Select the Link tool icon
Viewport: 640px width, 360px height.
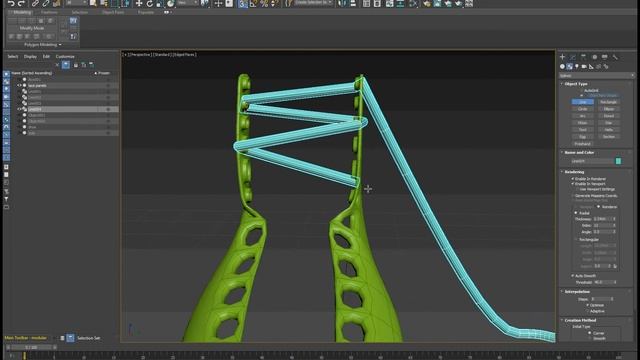(36, 3)
